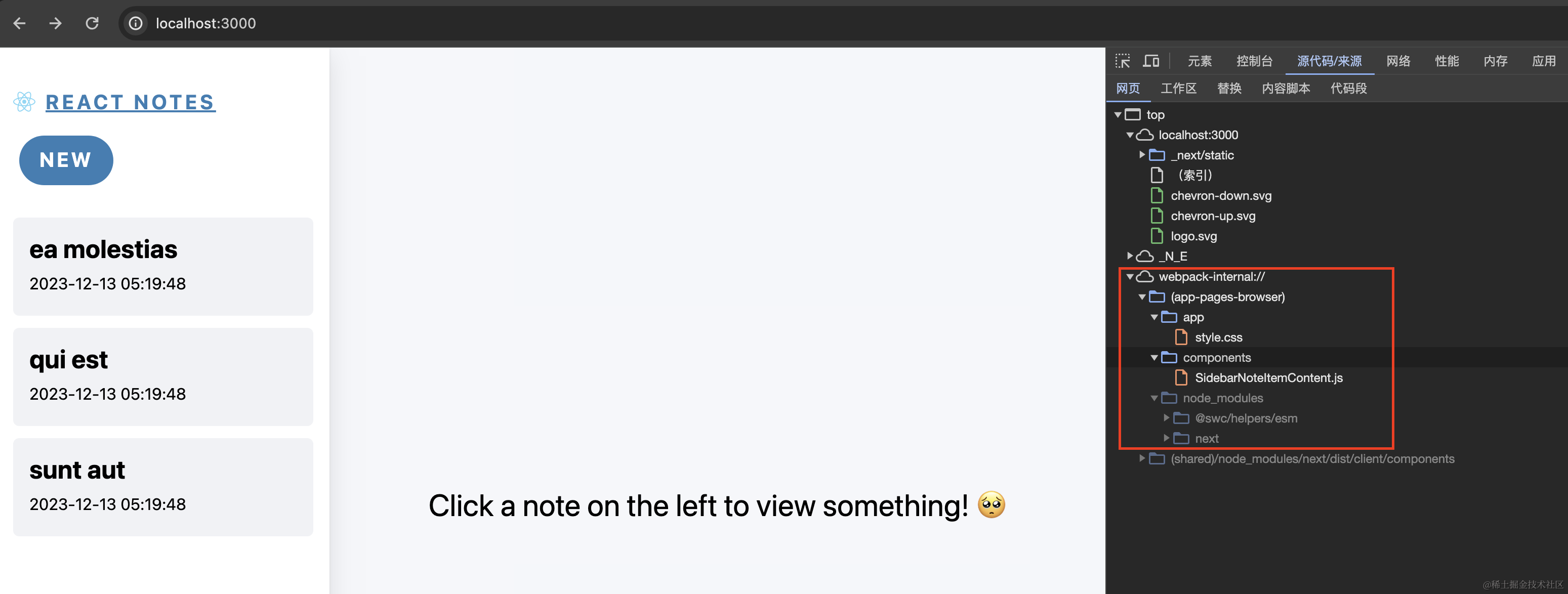Select style.css in the sources tree

coord(1218,337)
